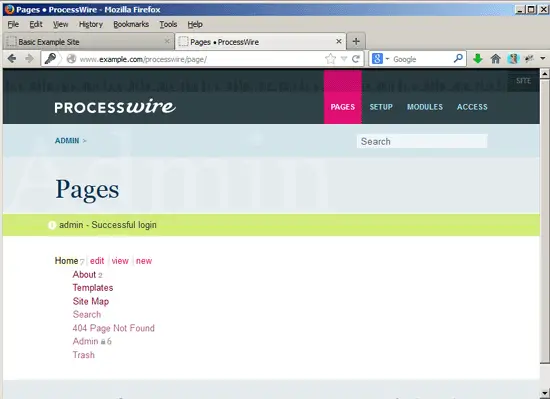
Task: Click the ProcessWire logo
Action: tap(115, 106)
